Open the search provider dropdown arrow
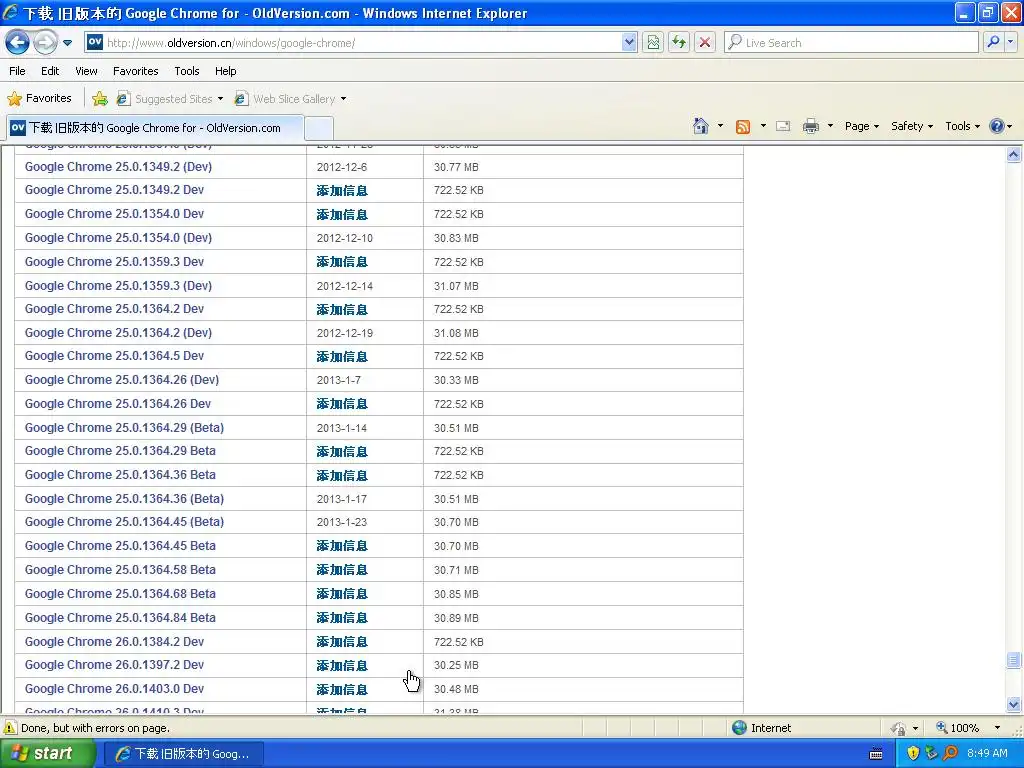The height and width of the screenshot is (768, 1024). point(1011,43)
